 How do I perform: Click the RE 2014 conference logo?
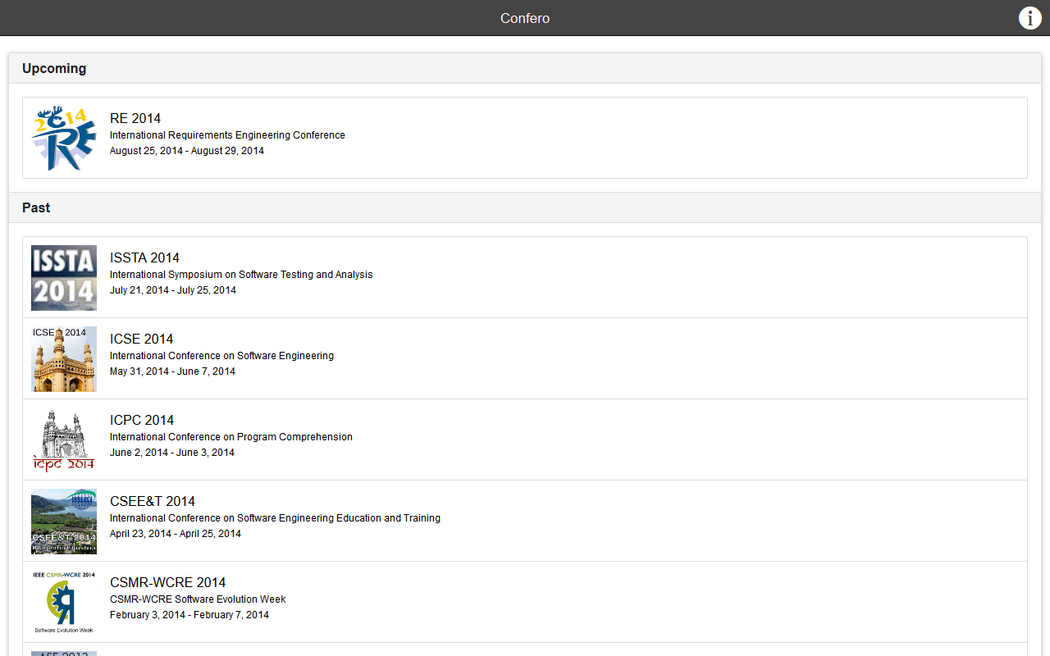coord(64,138)
